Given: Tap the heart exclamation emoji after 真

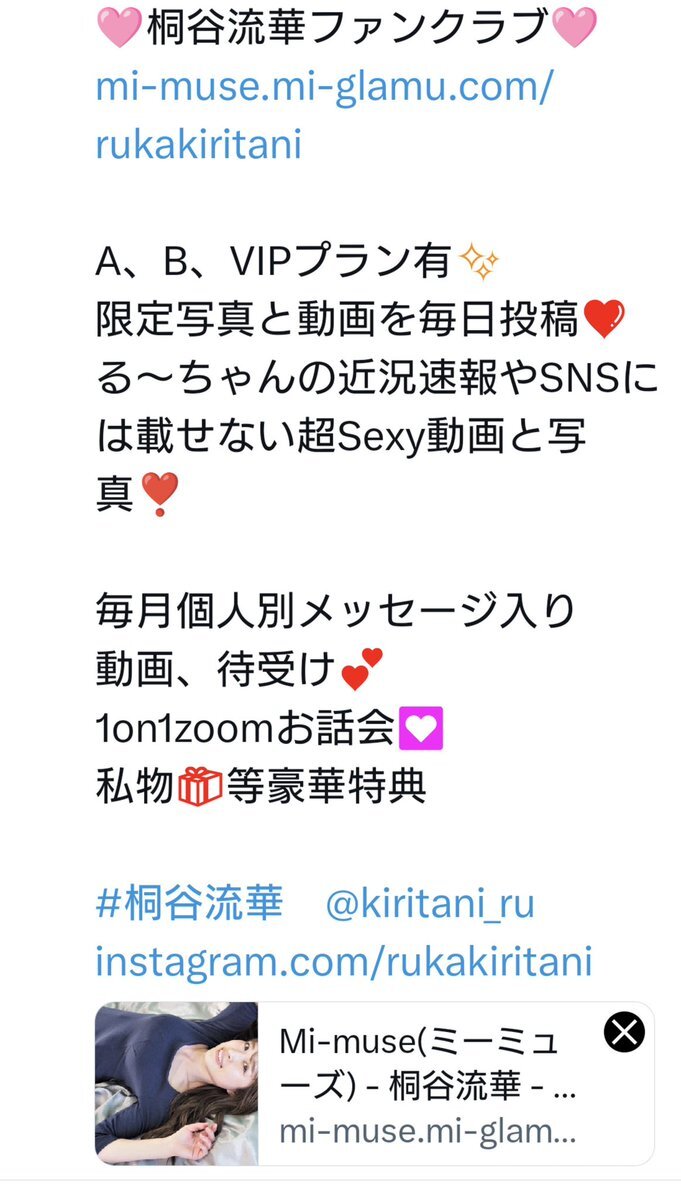Looking at the screenshot, I should (160, 493).
